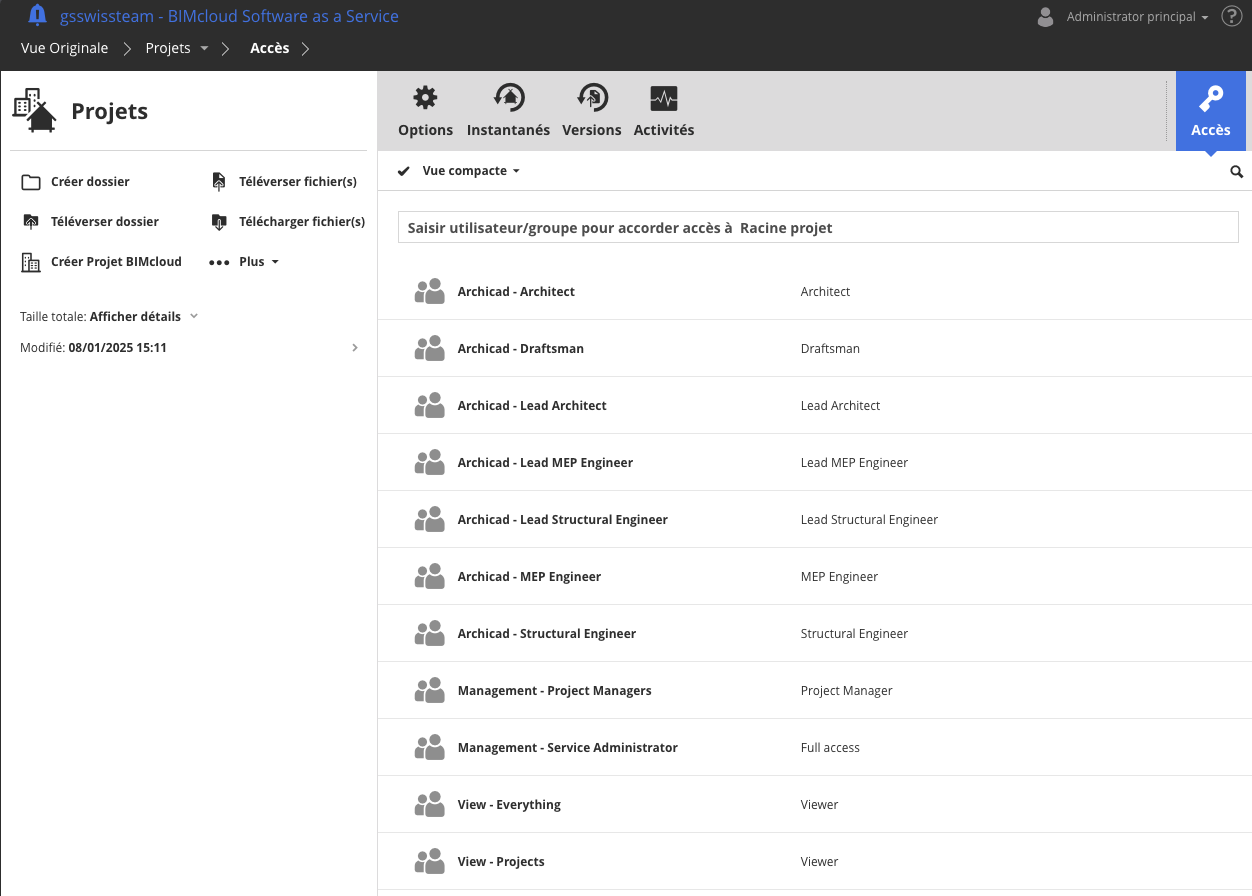Click Téléverser dossier upload icon
The width and height of the screenshot is (1252, 896).
coord(31,222)
